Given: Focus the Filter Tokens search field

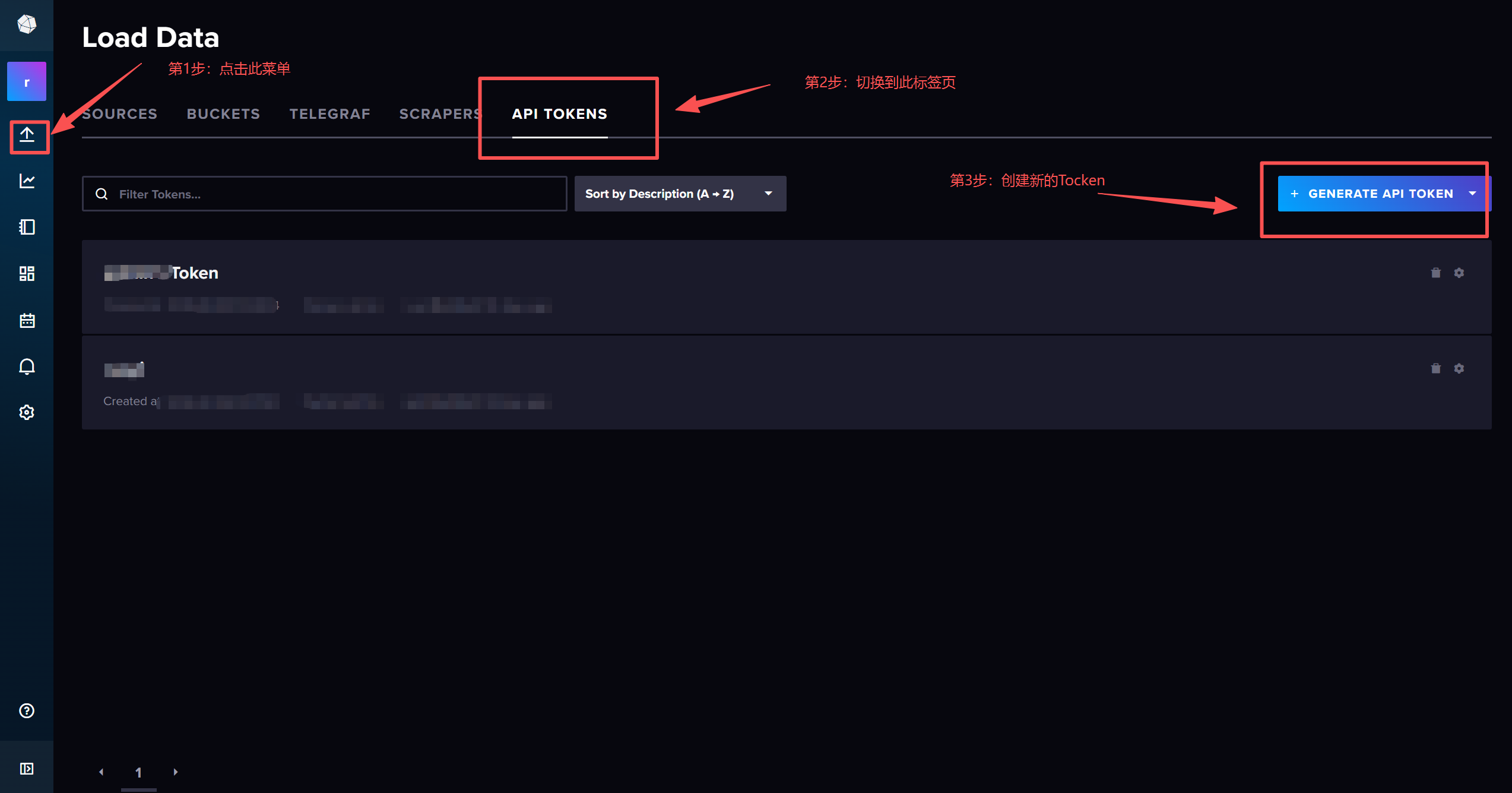Looking at the screenshot, I should coord(332,194).
